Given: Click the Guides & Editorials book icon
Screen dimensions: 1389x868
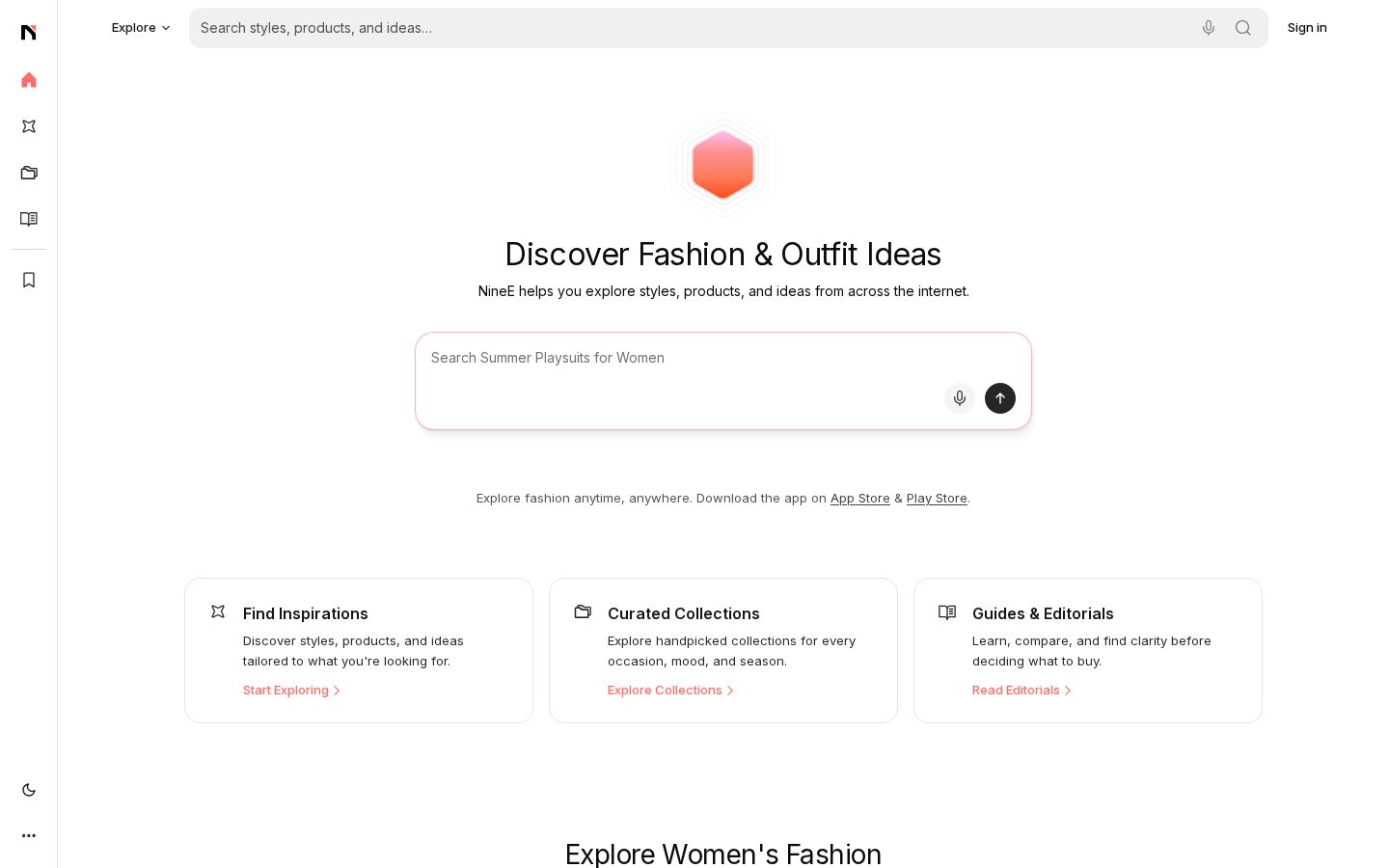Looking at the screenshot, I should click(x=947, y=611).
